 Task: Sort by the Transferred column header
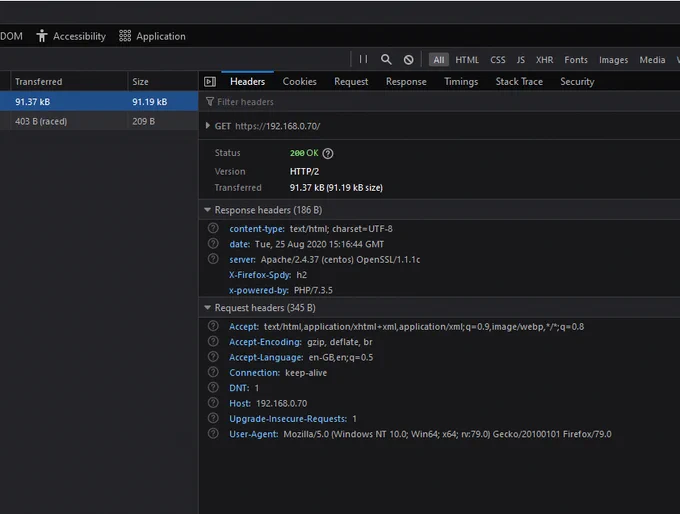click(69, 82)
